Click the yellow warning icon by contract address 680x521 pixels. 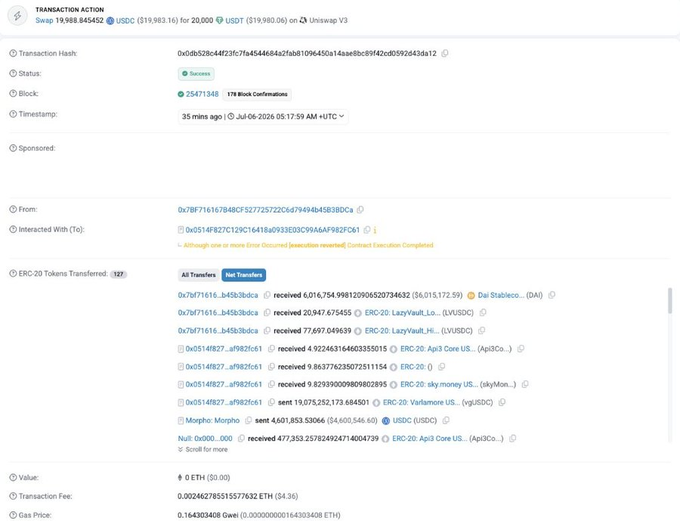[x=375, y=230]
